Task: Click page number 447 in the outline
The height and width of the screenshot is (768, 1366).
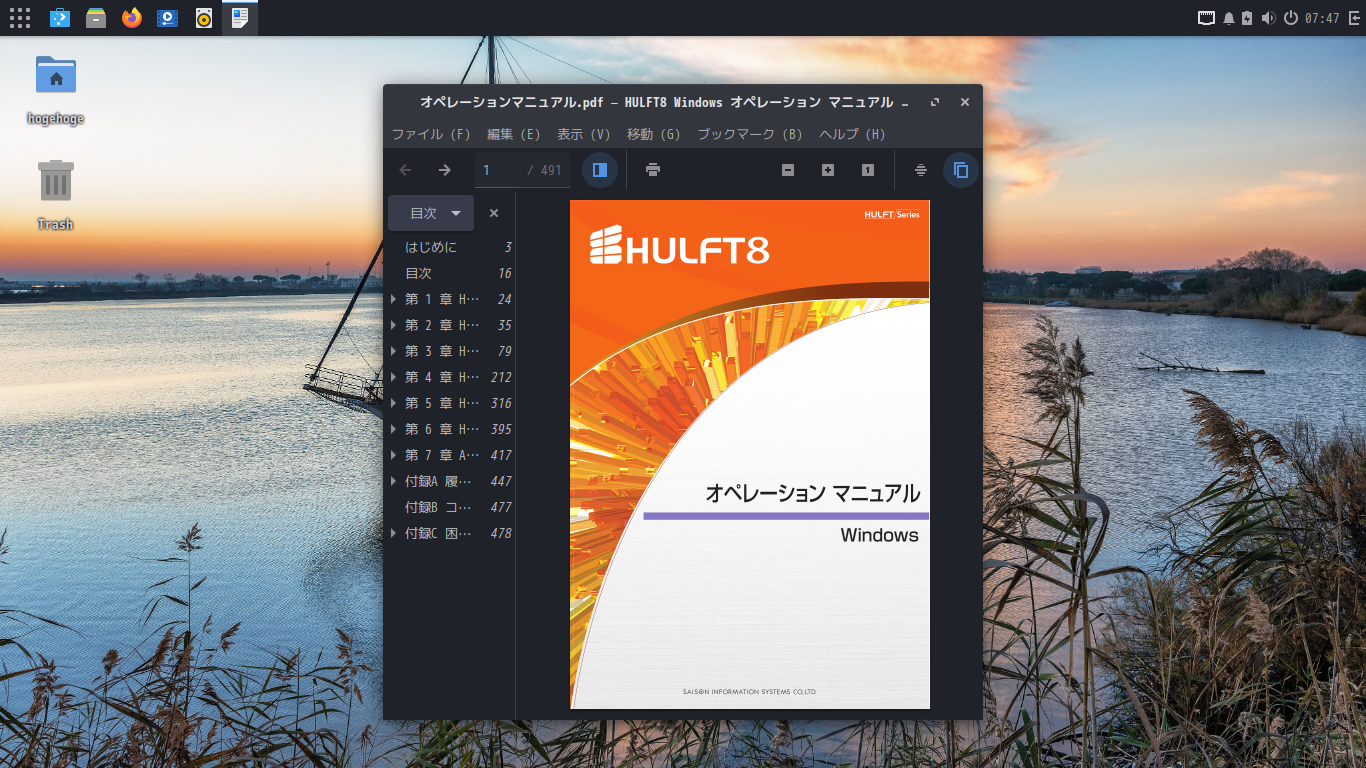Action: tap(501, 481)
